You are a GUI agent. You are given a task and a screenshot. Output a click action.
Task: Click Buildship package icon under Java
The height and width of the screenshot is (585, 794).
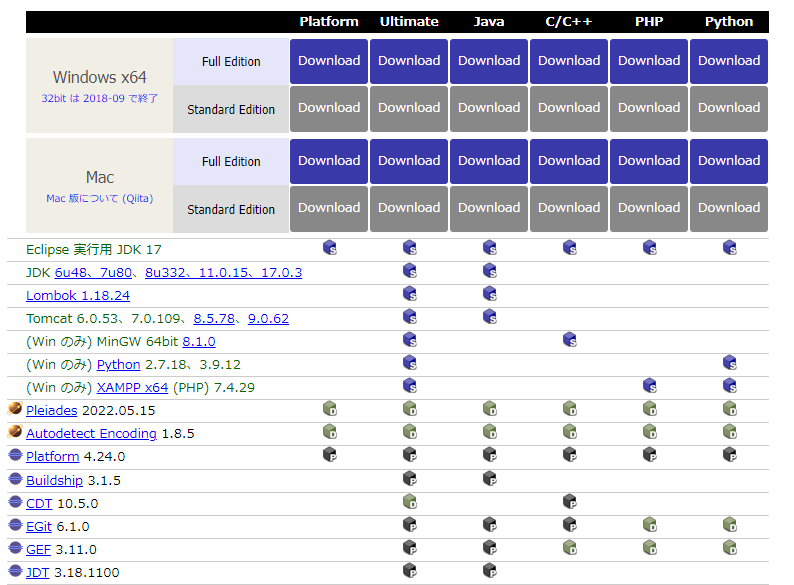[490, 478]
